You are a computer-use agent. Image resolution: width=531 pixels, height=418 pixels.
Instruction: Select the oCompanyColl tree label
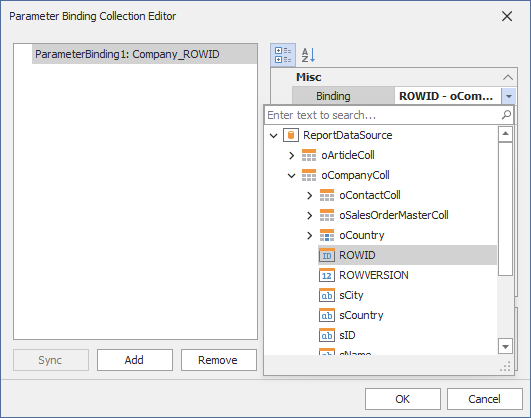[x=355, y=175]
